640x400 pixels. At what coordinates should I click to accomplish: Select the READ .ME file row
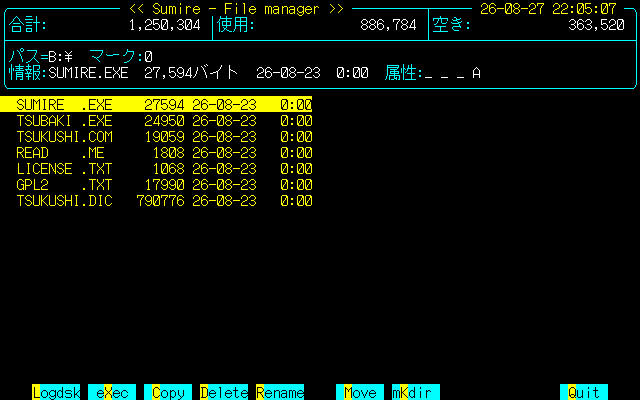coord(164,153)
